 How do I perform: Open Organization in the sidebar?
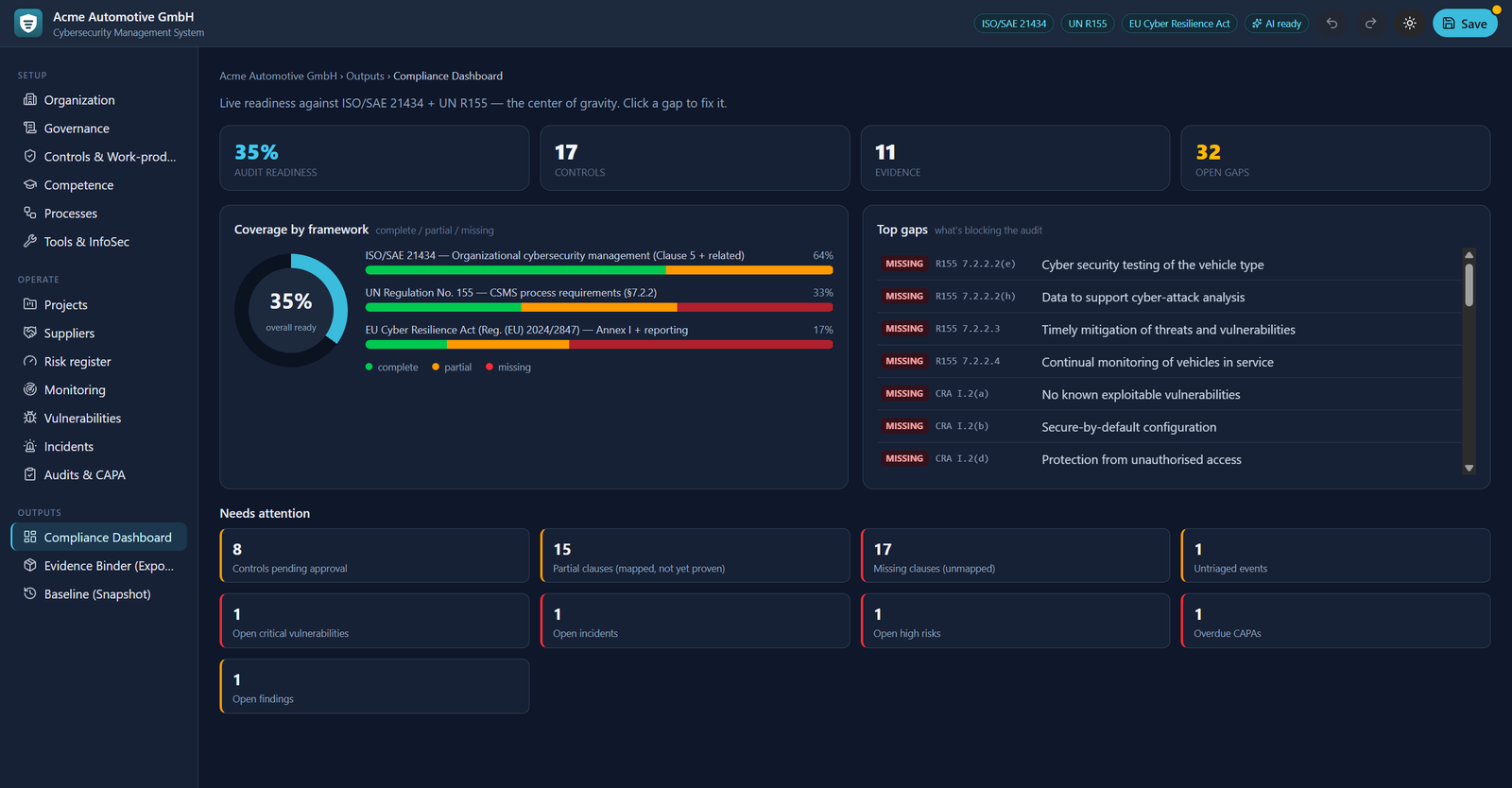[99, 100]
